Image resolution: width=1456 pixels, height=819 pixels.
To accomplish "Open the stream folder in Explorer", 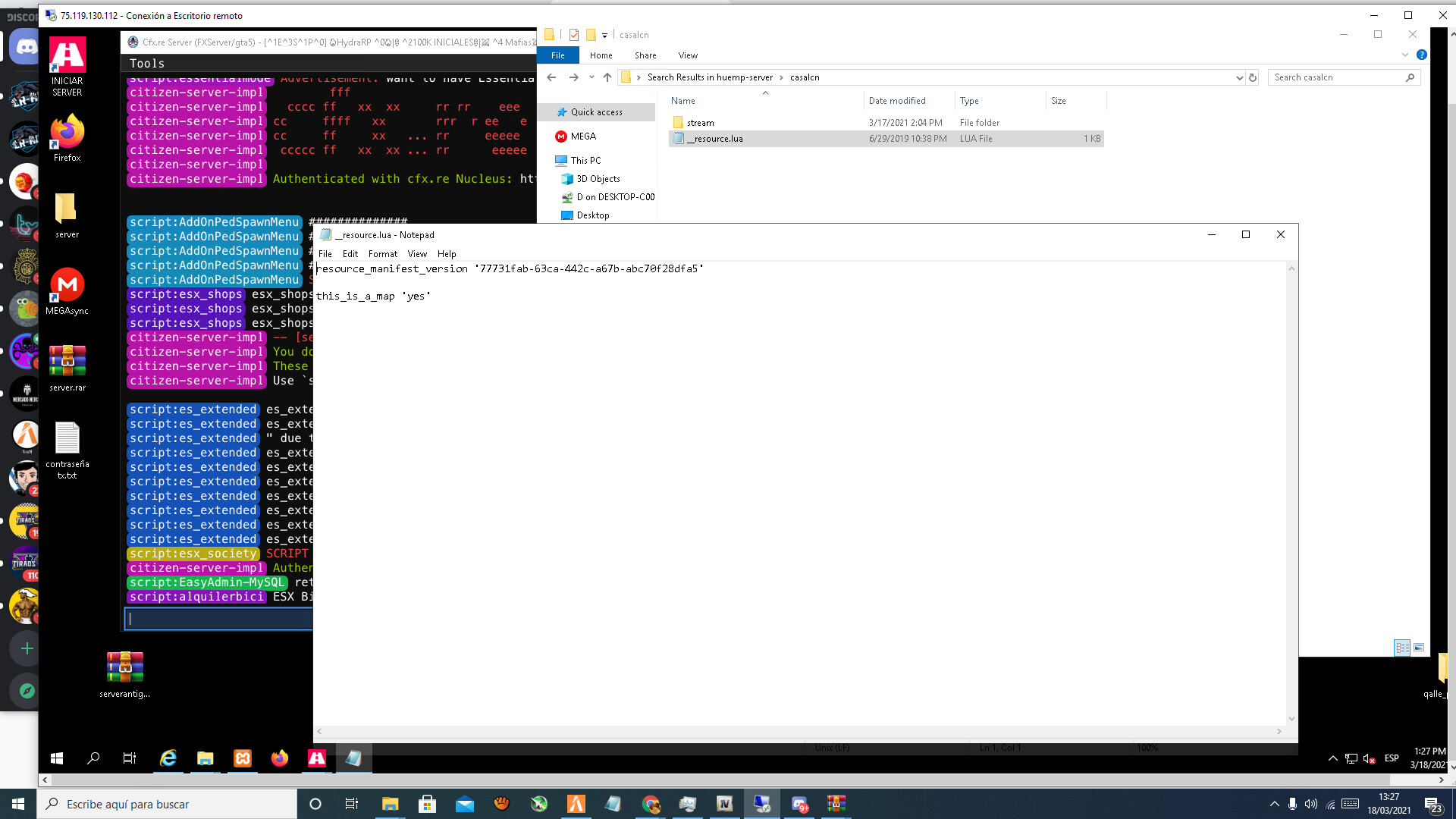I will (698, 122).
